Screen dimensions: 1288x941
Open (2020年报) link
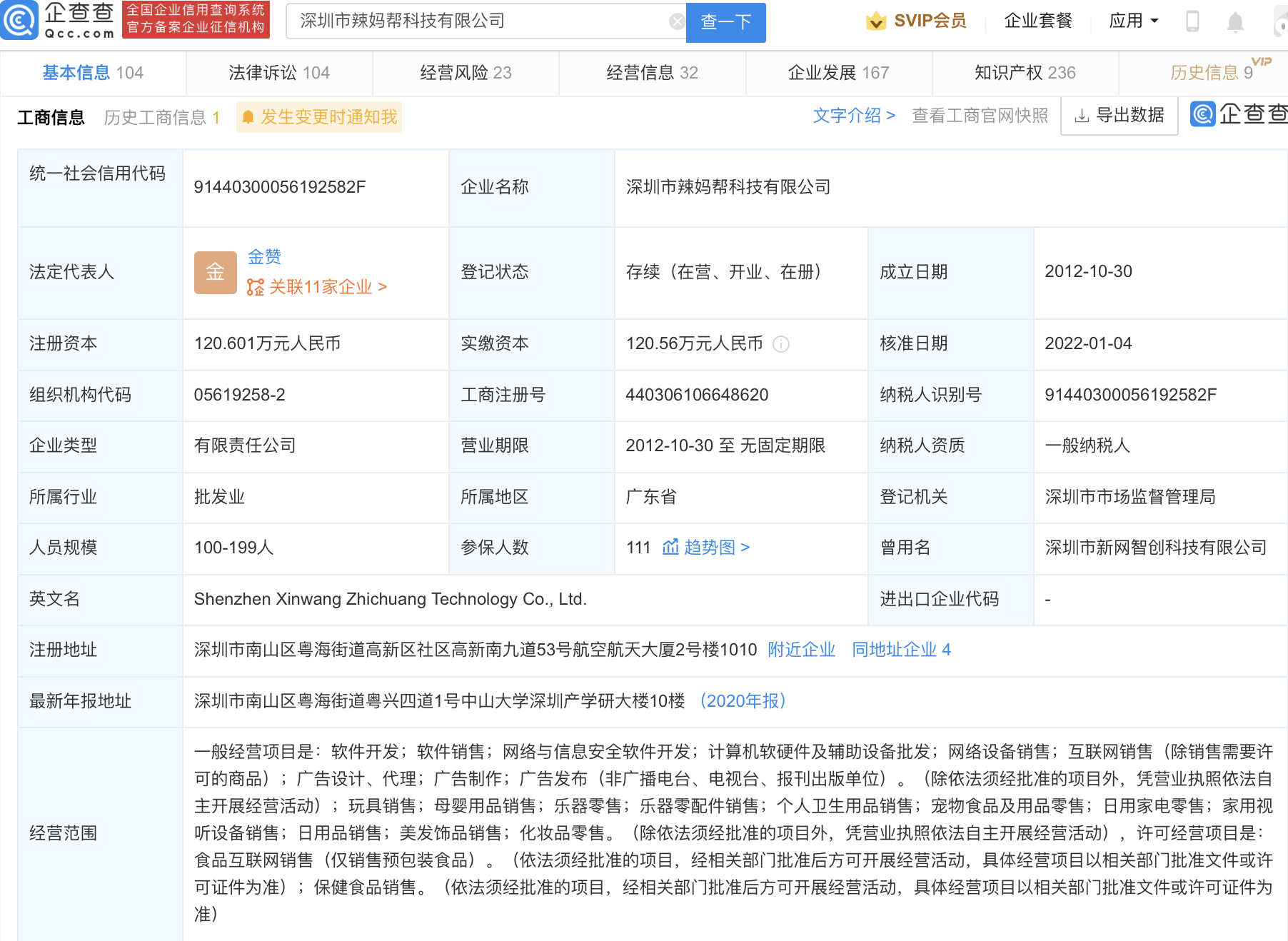pos(742,701)
